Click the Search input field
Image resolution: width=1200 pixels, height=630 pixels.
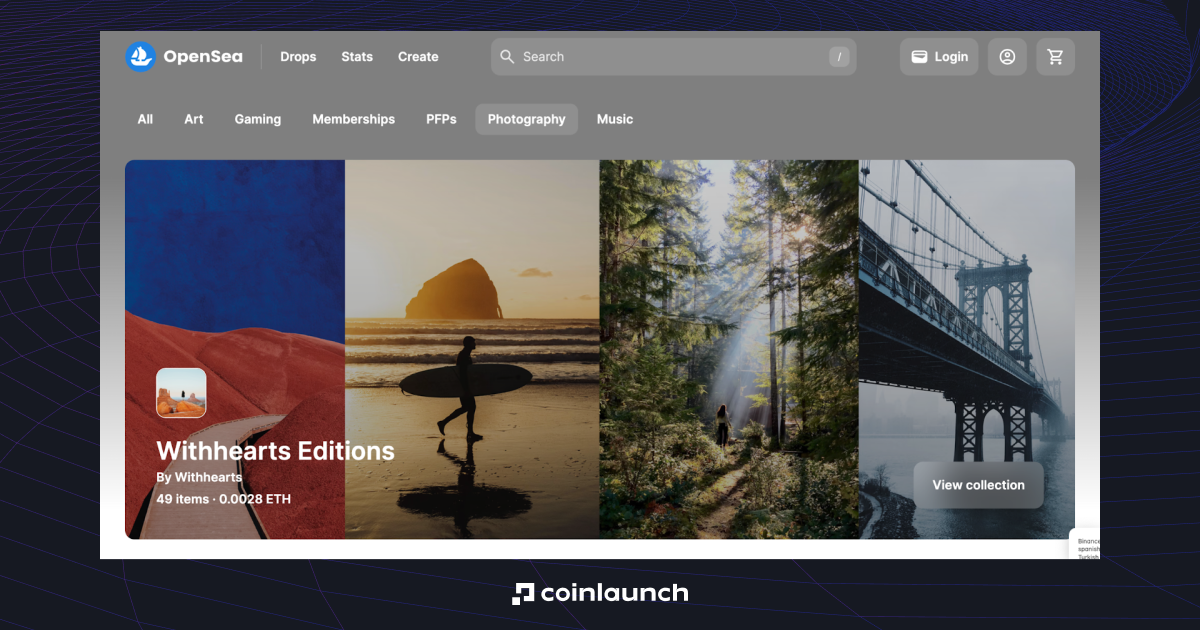(673, 57)
